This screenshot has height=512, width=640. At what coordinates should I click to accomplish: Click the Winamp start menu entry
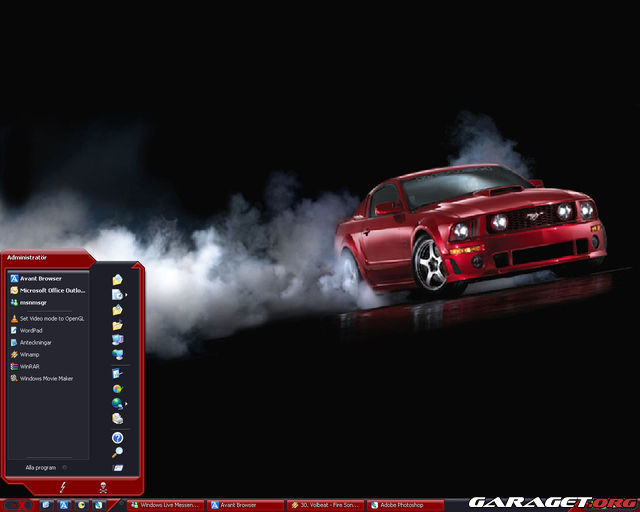pyautogui.click(x=29, y=354)
